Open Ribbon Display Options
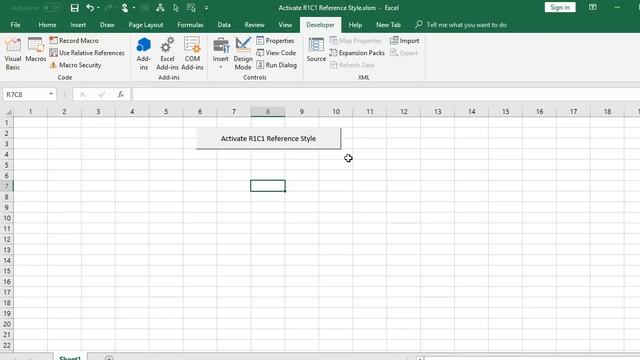 (x=593, y=7)
